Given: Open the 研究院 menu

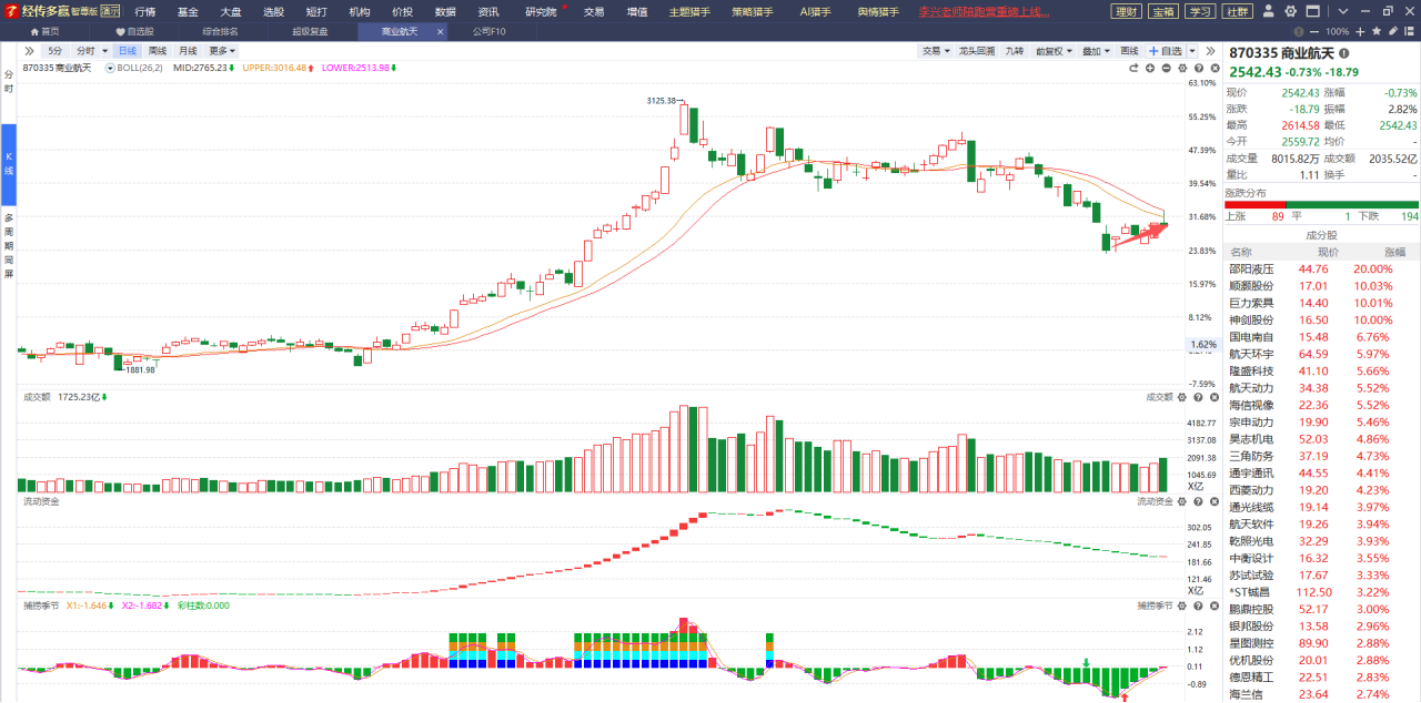Looking at the screenshot, I should pos(543,12).
